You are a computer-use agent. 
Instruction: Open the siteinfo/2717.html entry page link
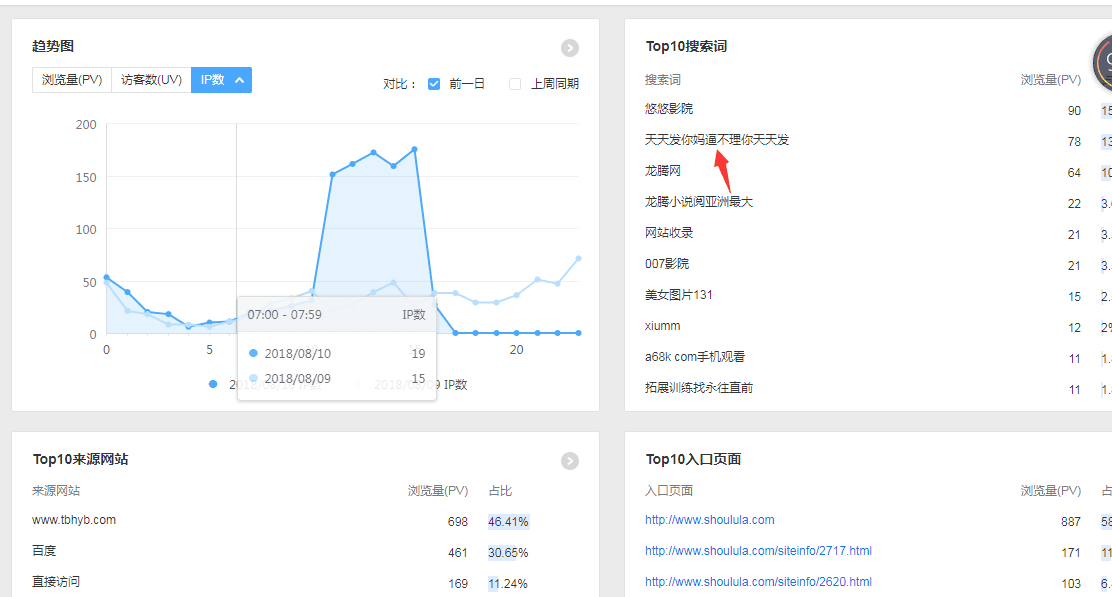[757, 551]
